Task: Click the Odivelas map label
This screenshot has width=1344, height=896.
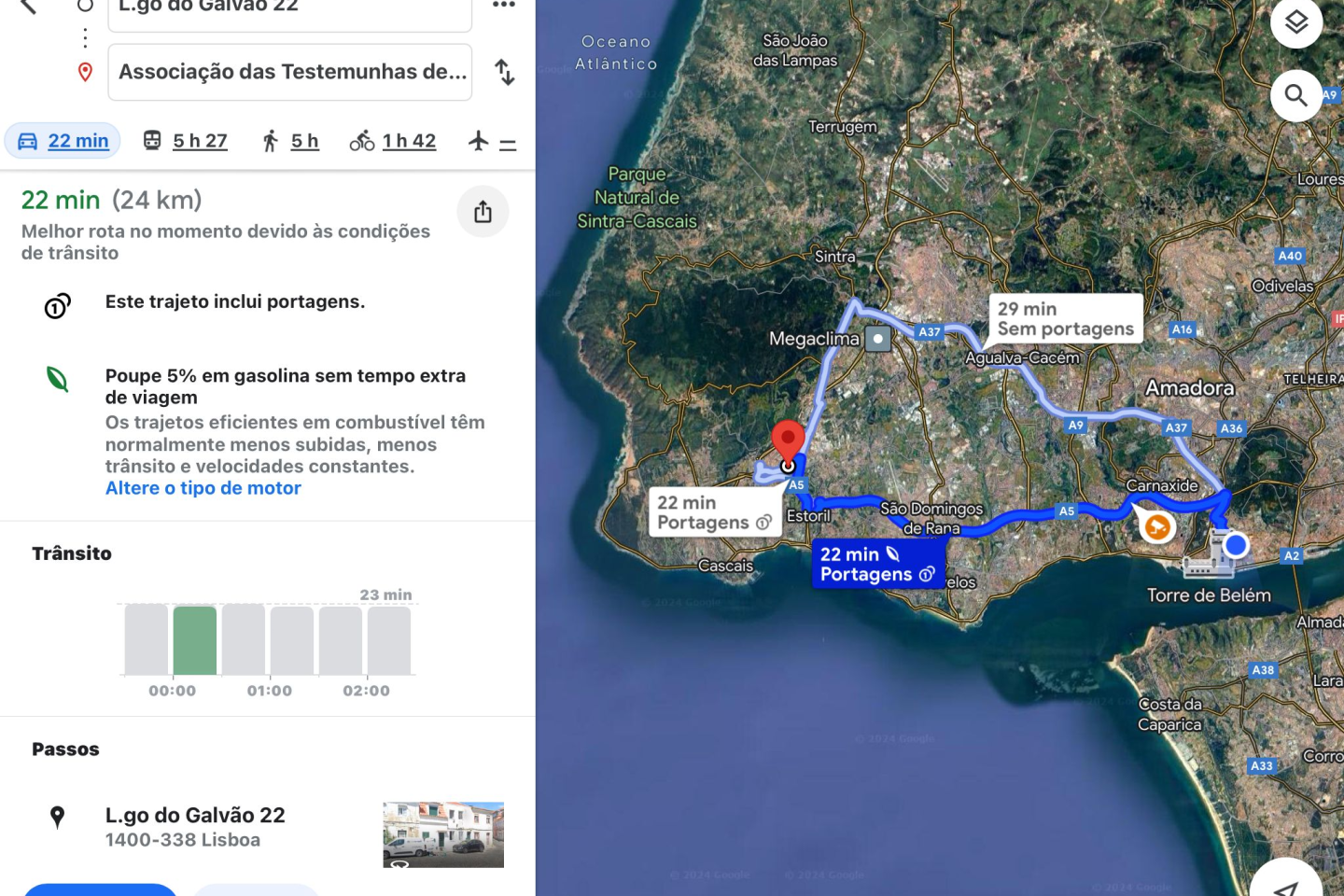Action: click(x=1282, y=286)
